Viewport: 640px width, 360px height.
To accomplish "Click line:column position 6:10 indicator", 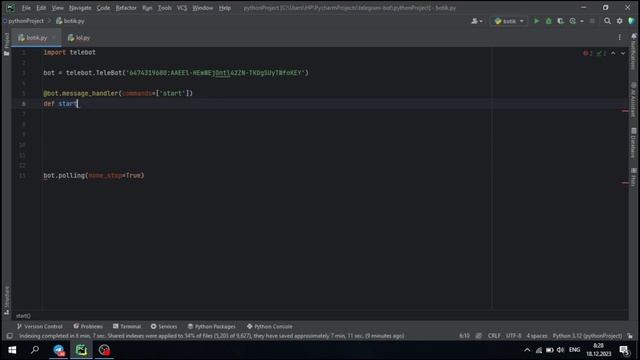I will [x=464, y=336].
